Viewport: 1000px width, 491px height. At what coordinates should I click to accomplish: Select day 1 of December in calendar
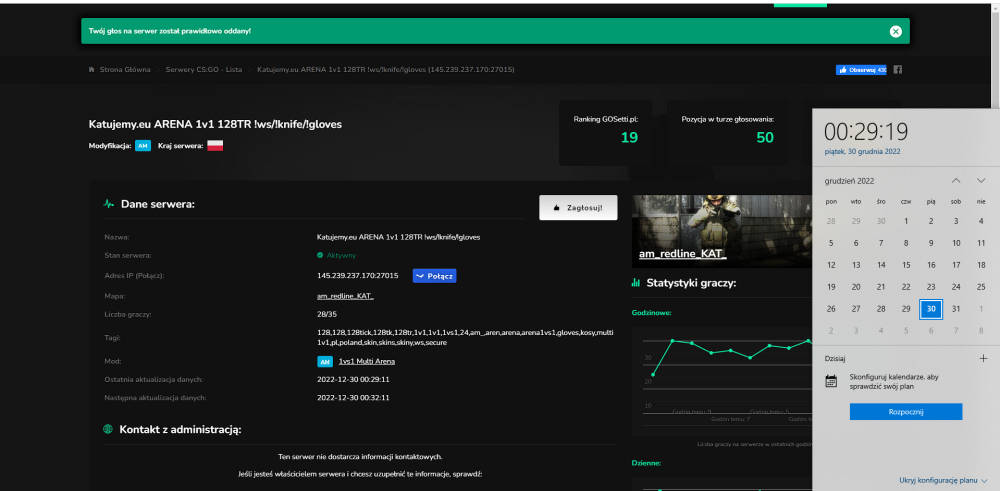pyautogui.click(x=906, y=221)
